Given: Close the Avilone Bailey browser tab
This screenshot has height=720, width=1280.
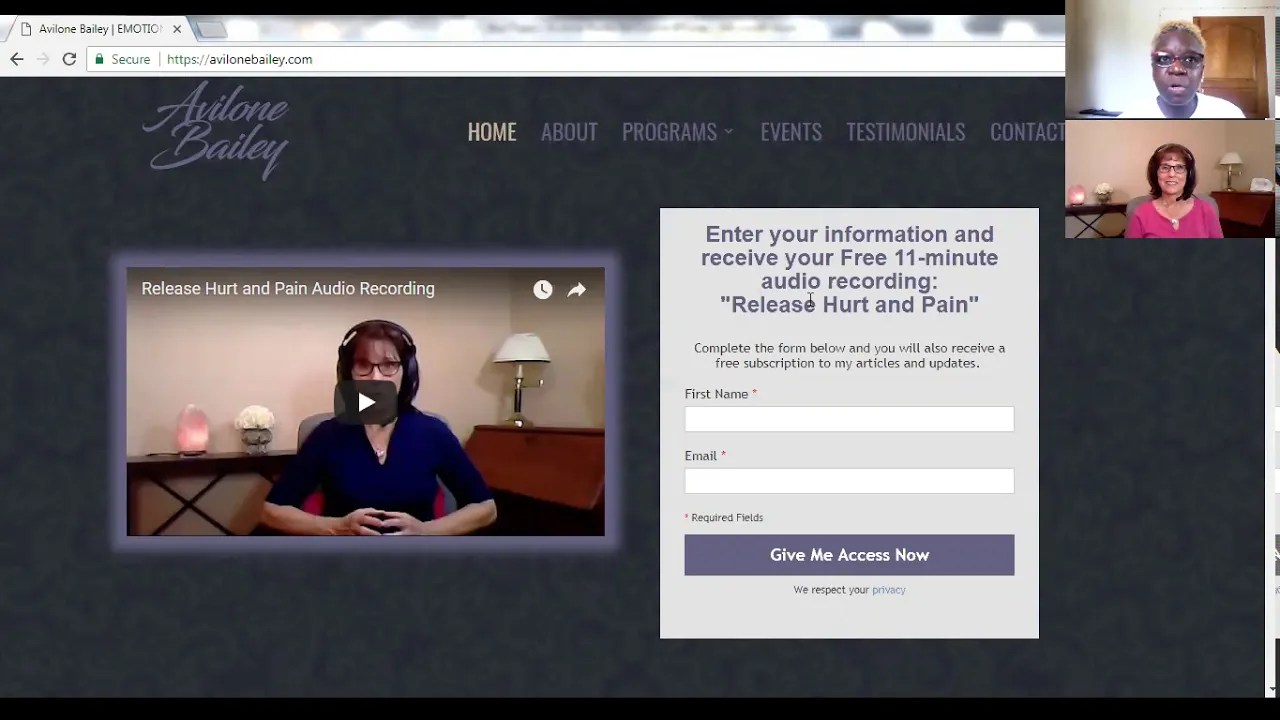Looking at the screenshot, I should pos(177,29).
